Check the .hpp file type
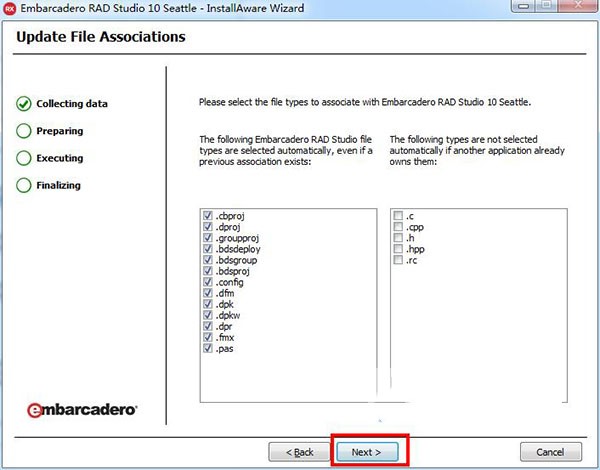Viewport: 600px width, 470px height. (x=399, y=249)
